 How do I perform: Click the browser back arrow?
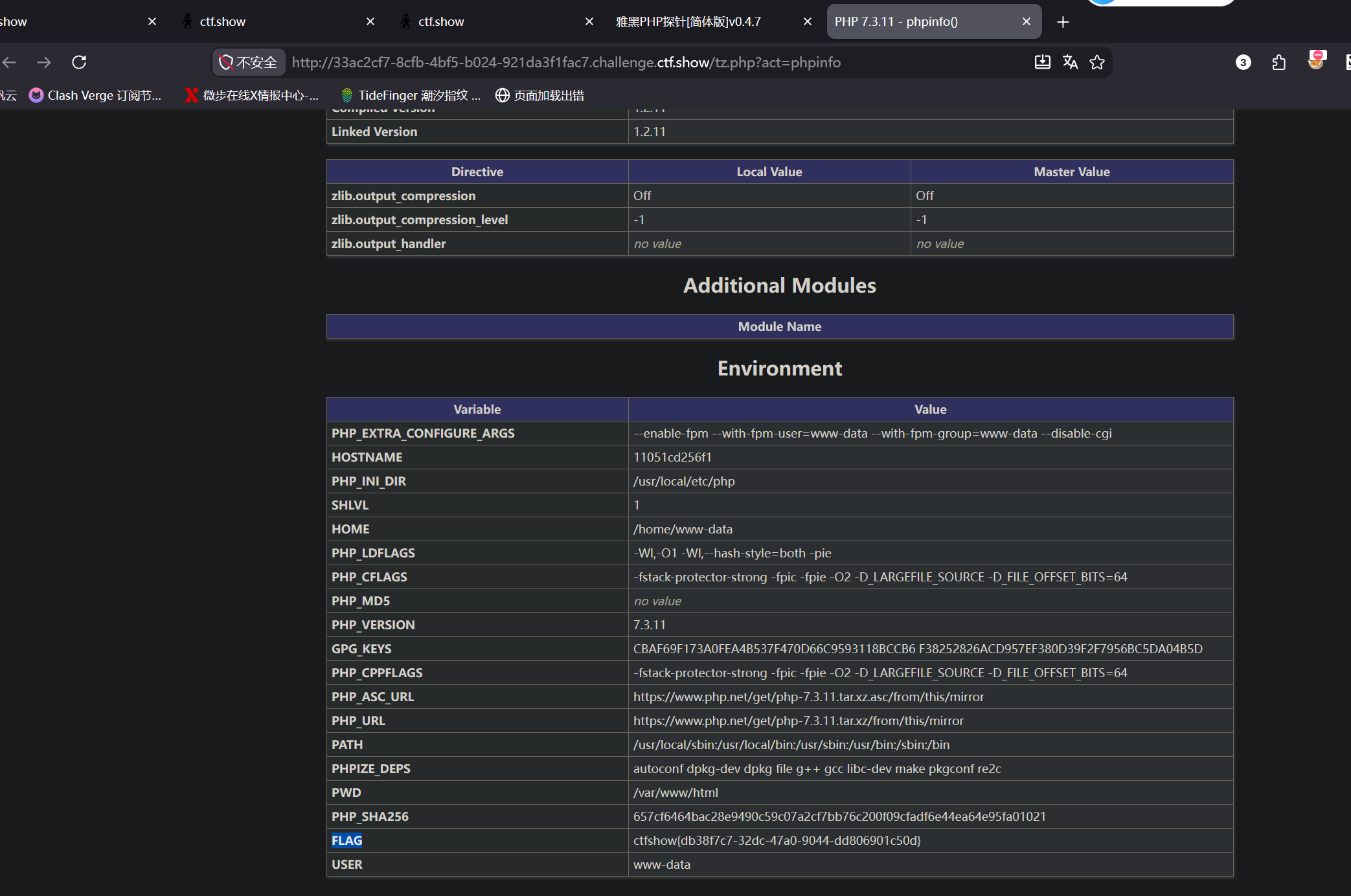pos(9,62)
